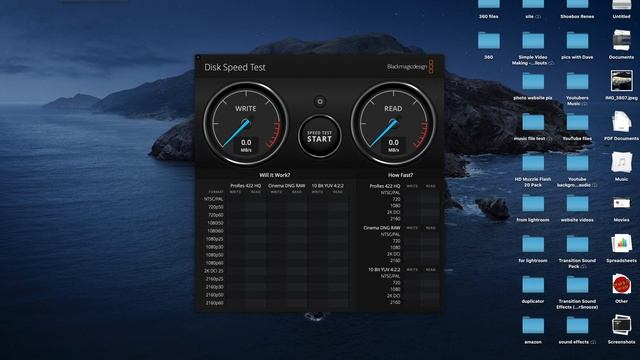
Task: Select the pics with Dave folder
Action: (577, 41)
